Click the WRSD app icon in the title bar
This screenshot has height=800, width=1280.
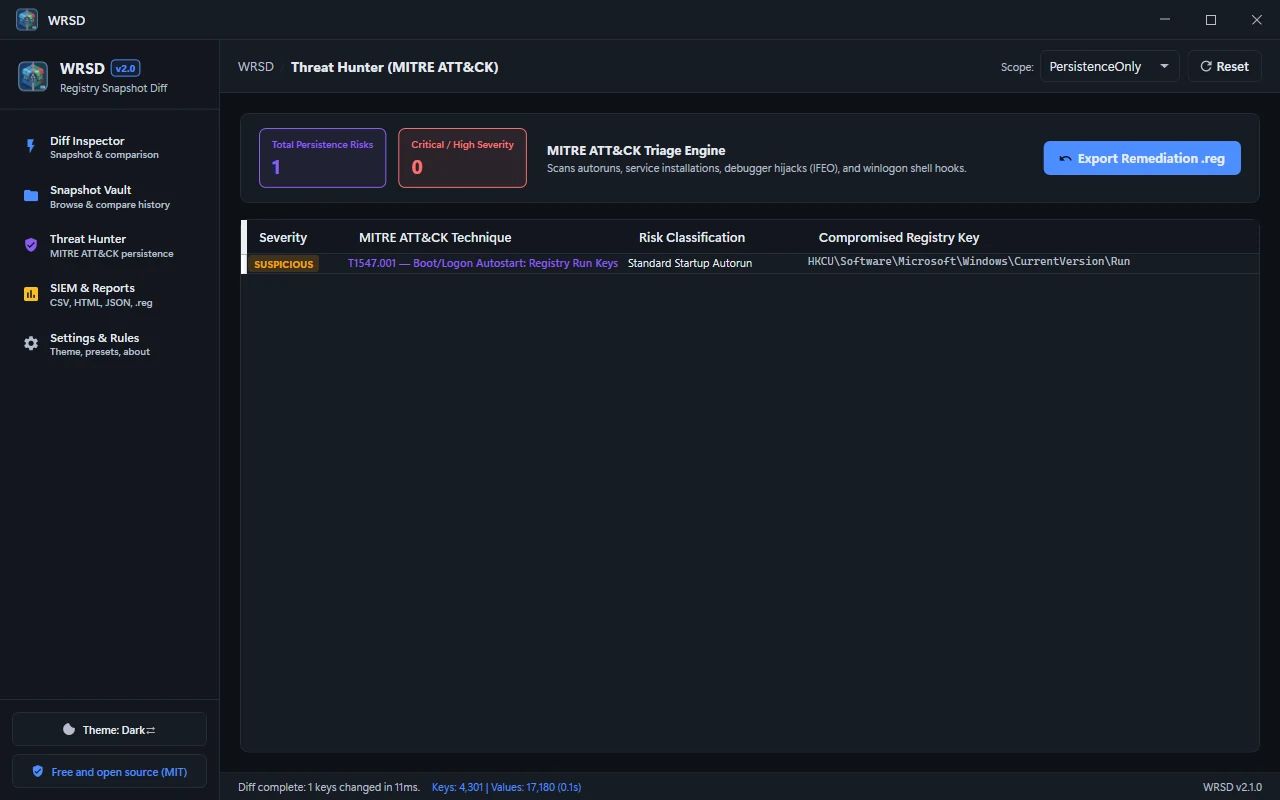[27, 20]
